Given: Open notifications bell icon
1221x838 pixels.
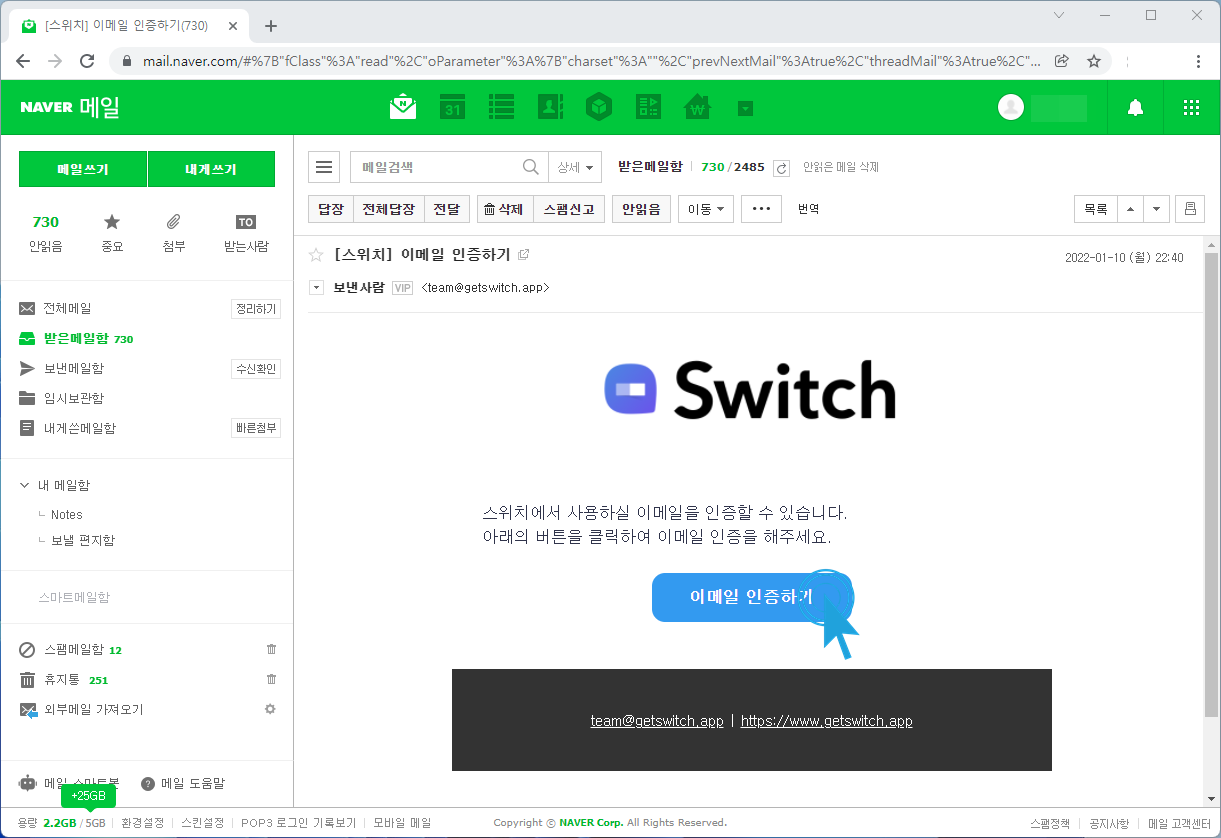Looking at the screenshot, I should pyautogui.click(x=1135, y=107).
